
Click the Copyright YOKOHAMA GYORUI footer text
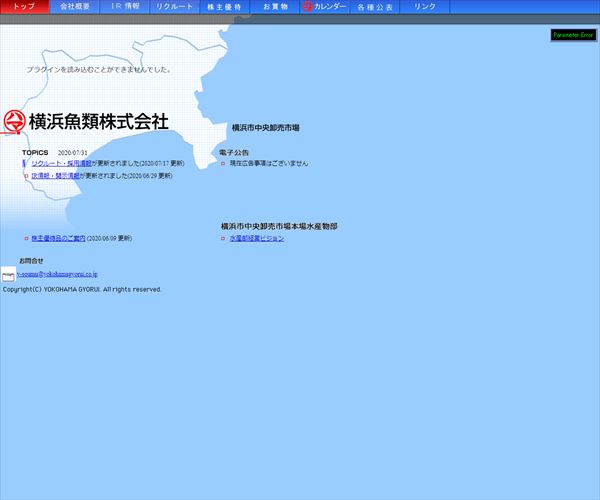[82, 290]
